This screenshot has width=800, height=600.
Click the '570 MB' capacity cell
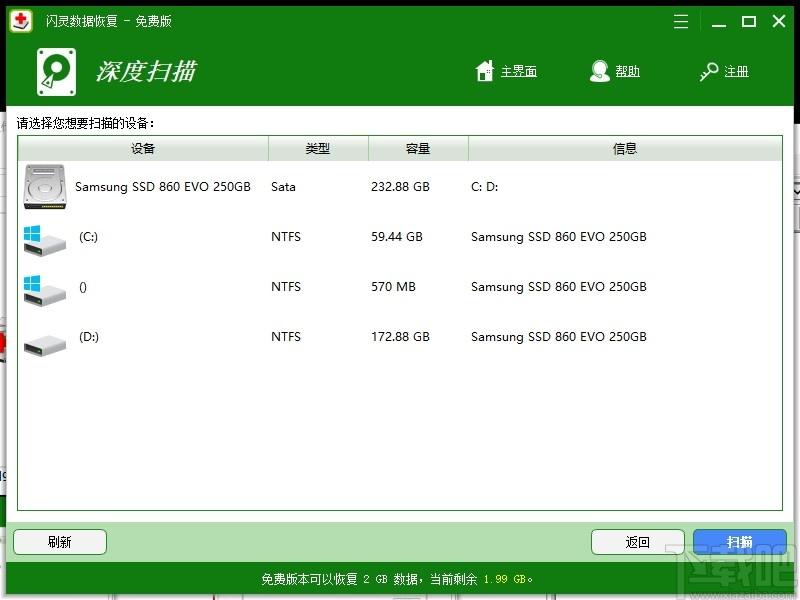tap(393, 287)
